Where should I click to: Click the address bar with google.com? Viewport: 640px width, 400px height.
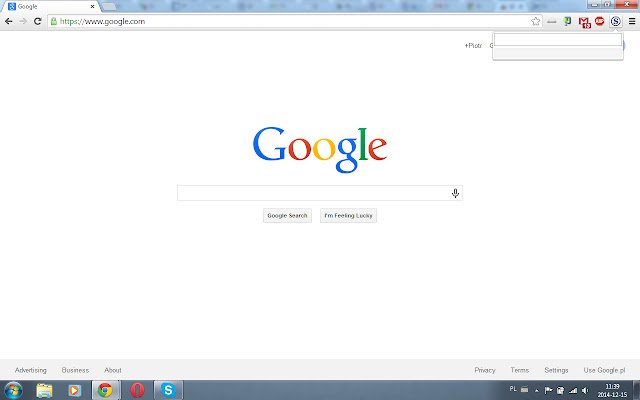294,21
